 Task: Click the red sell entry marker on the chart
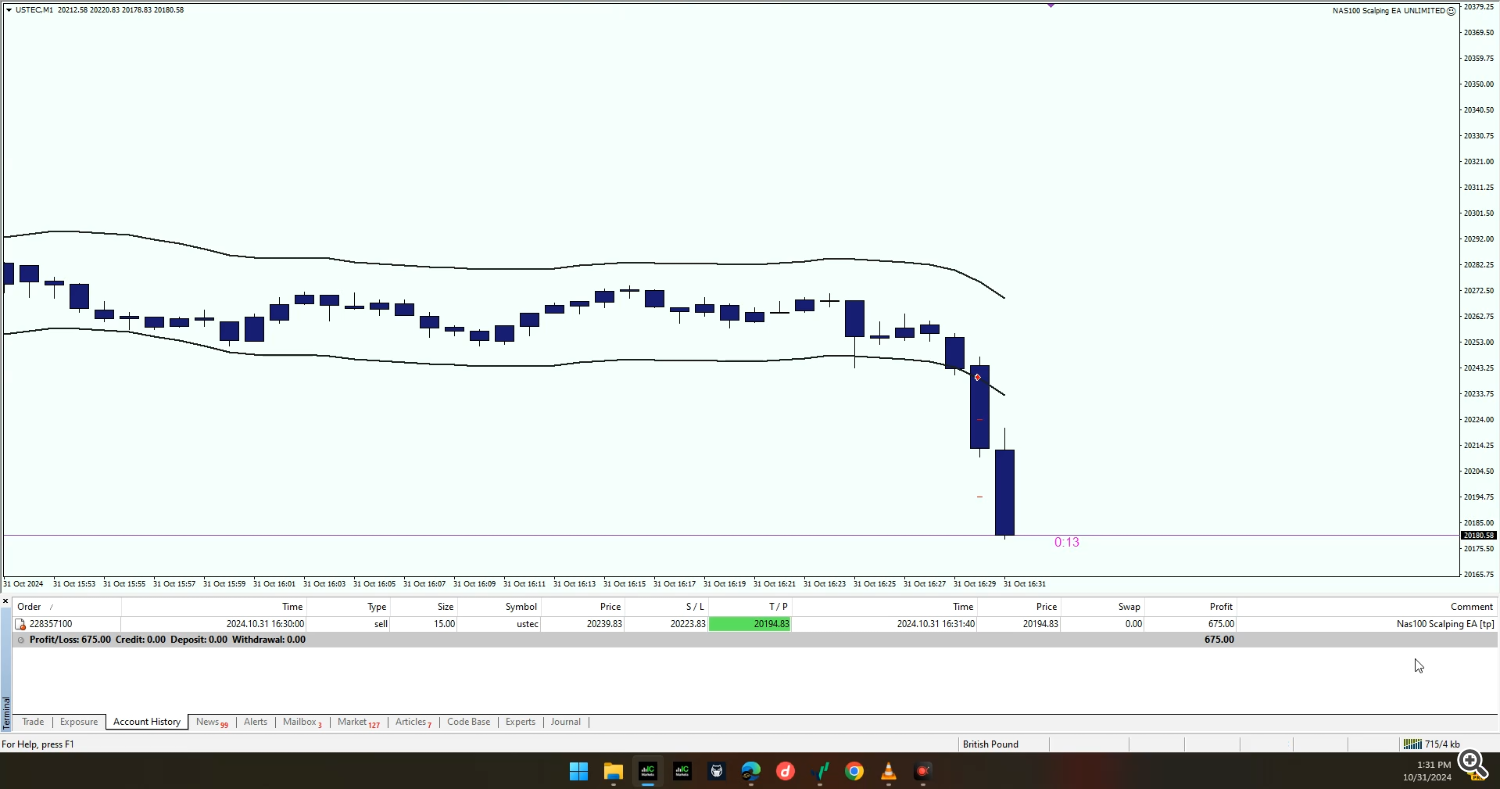977,377
